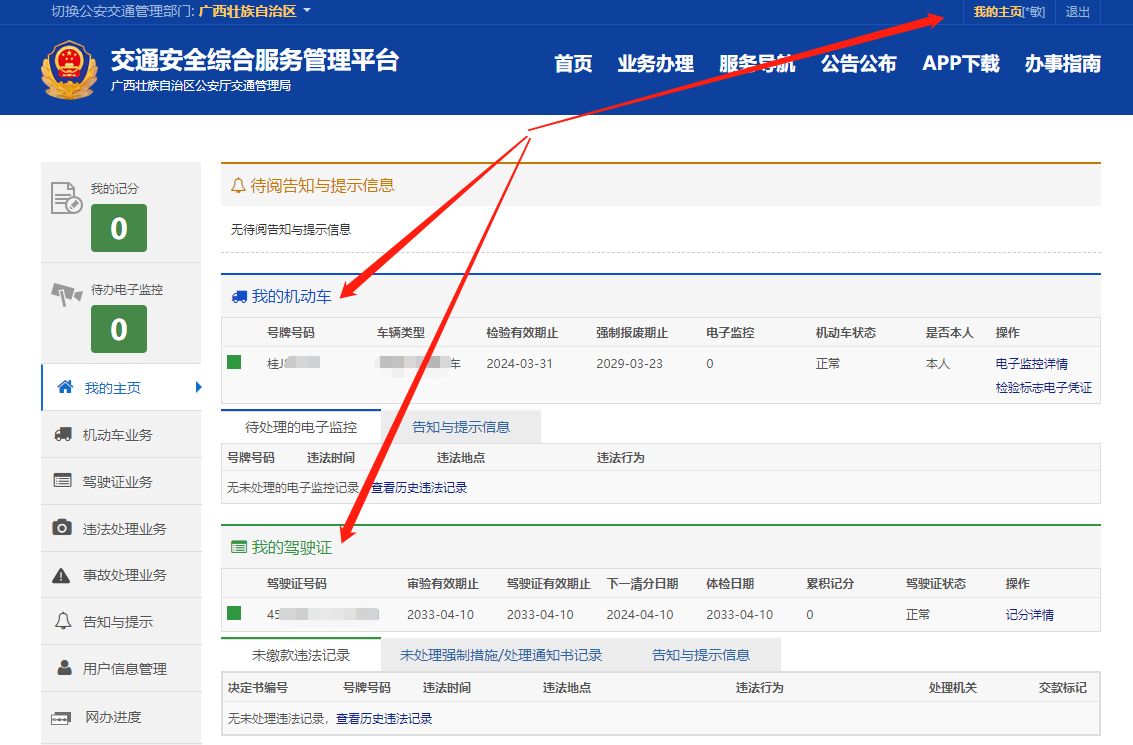Image resolution: width=1133 pixels, height=745 pixels.
Task: Open the 检验标志电子凭证 link
Action: click(1043, 388)
